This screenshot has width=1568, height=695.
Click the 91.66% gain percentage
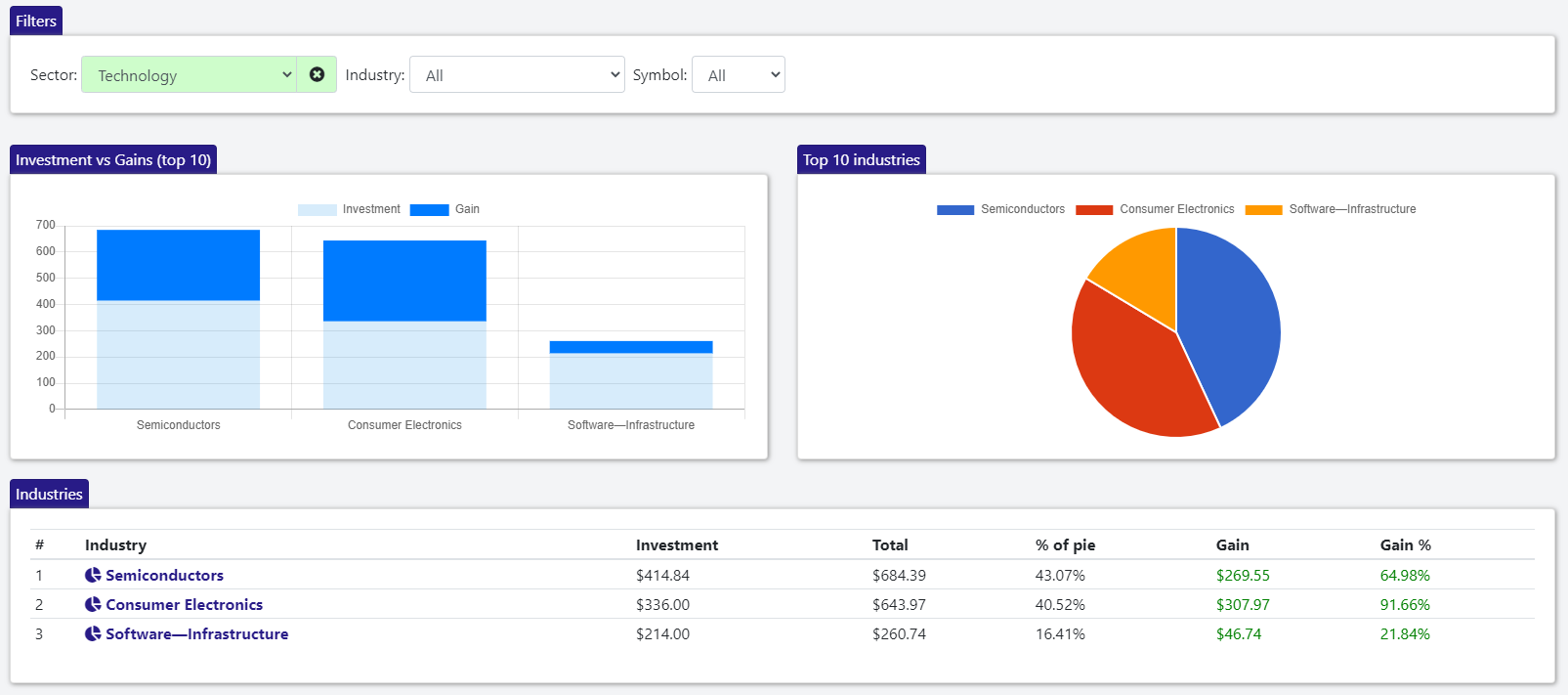tap(1405, 604)
